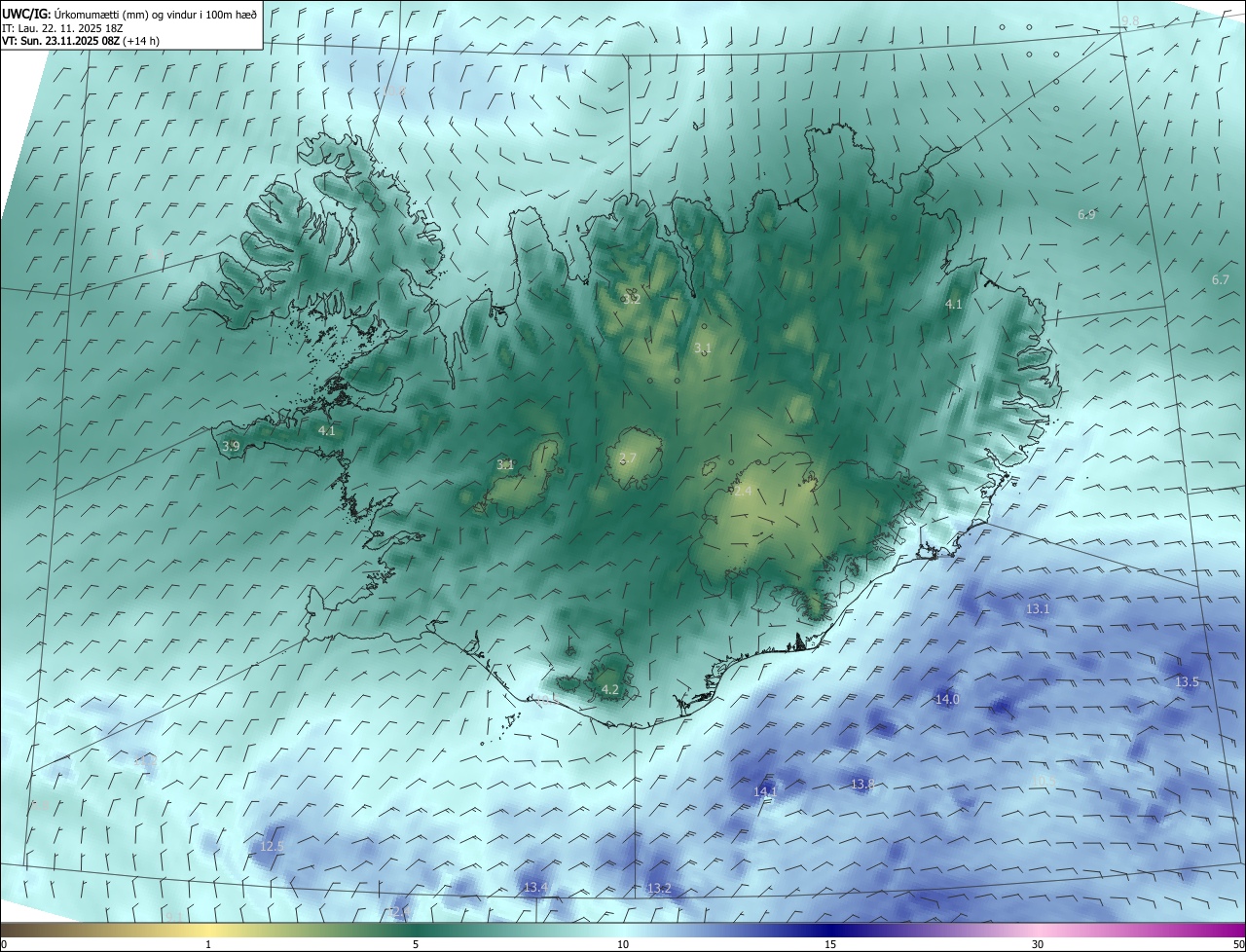Viewport: 1246px width, 952px height.
Task: Click the 6.9 value label
Action: (1086, 214)
